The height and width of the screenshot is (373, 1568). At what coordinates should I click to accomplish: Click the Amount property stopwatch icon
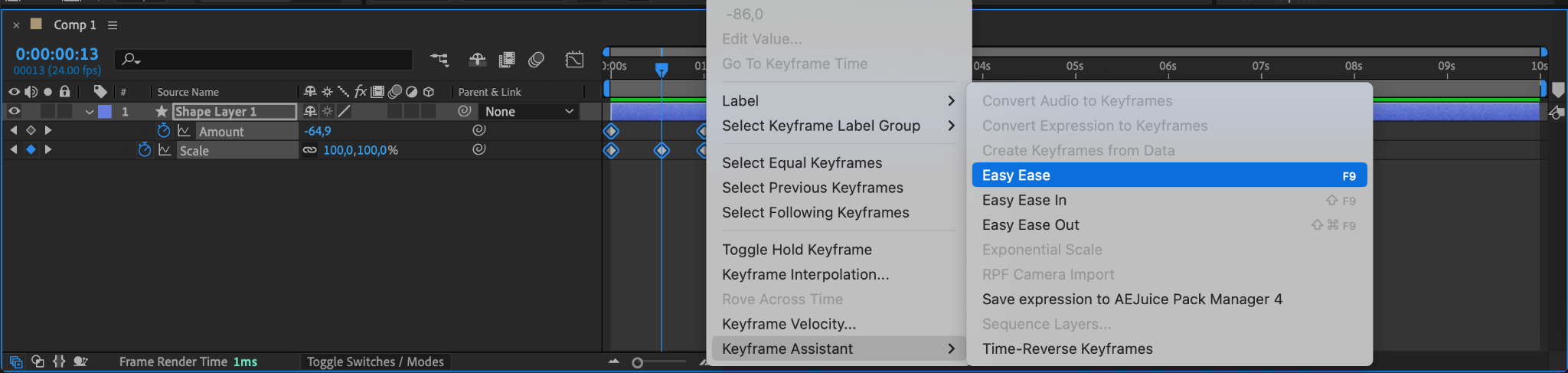click(x=163, y=131)
